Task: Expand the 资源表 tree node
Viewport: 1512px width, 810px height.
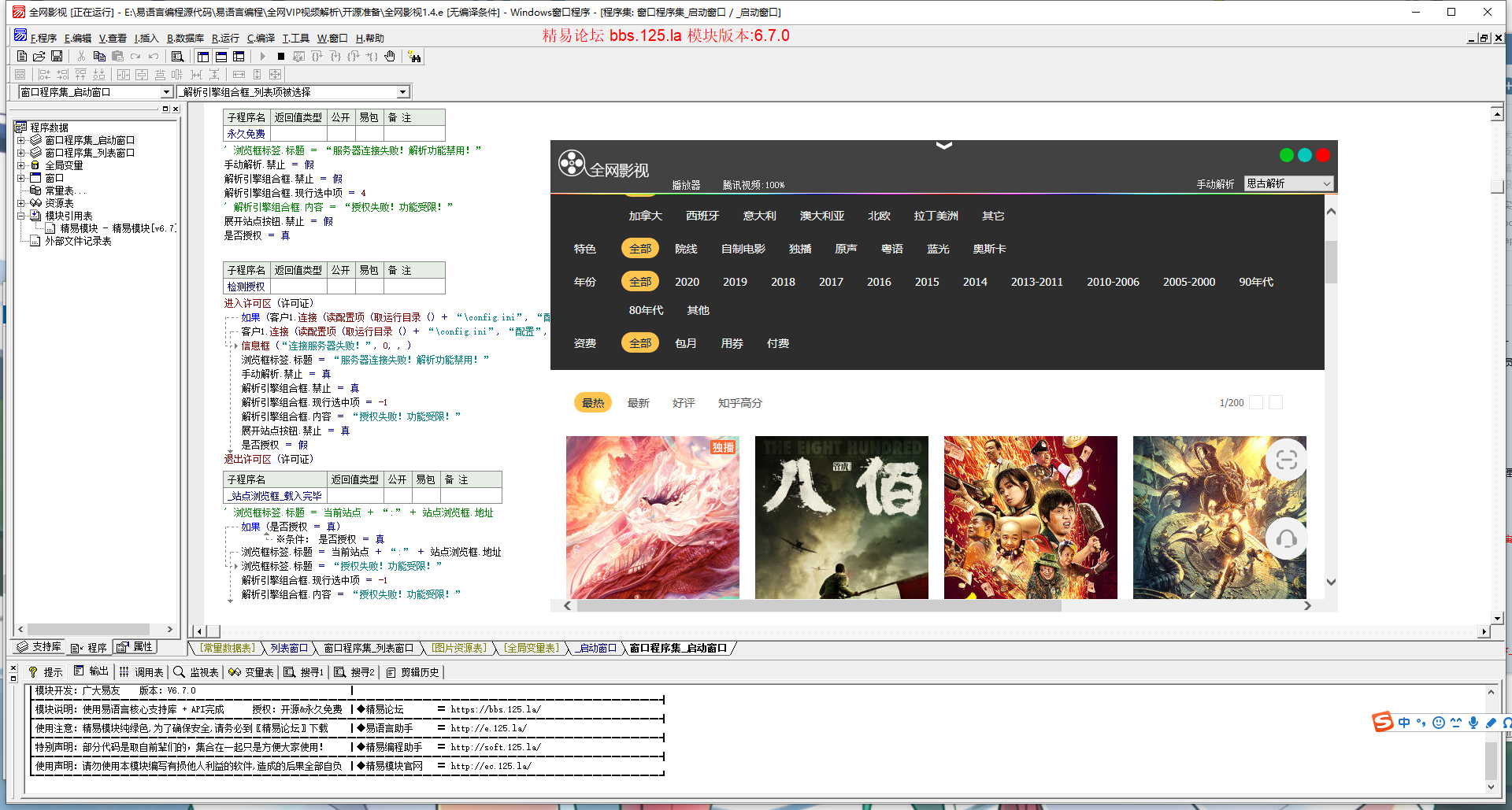Action: click(x=21, y=203)
